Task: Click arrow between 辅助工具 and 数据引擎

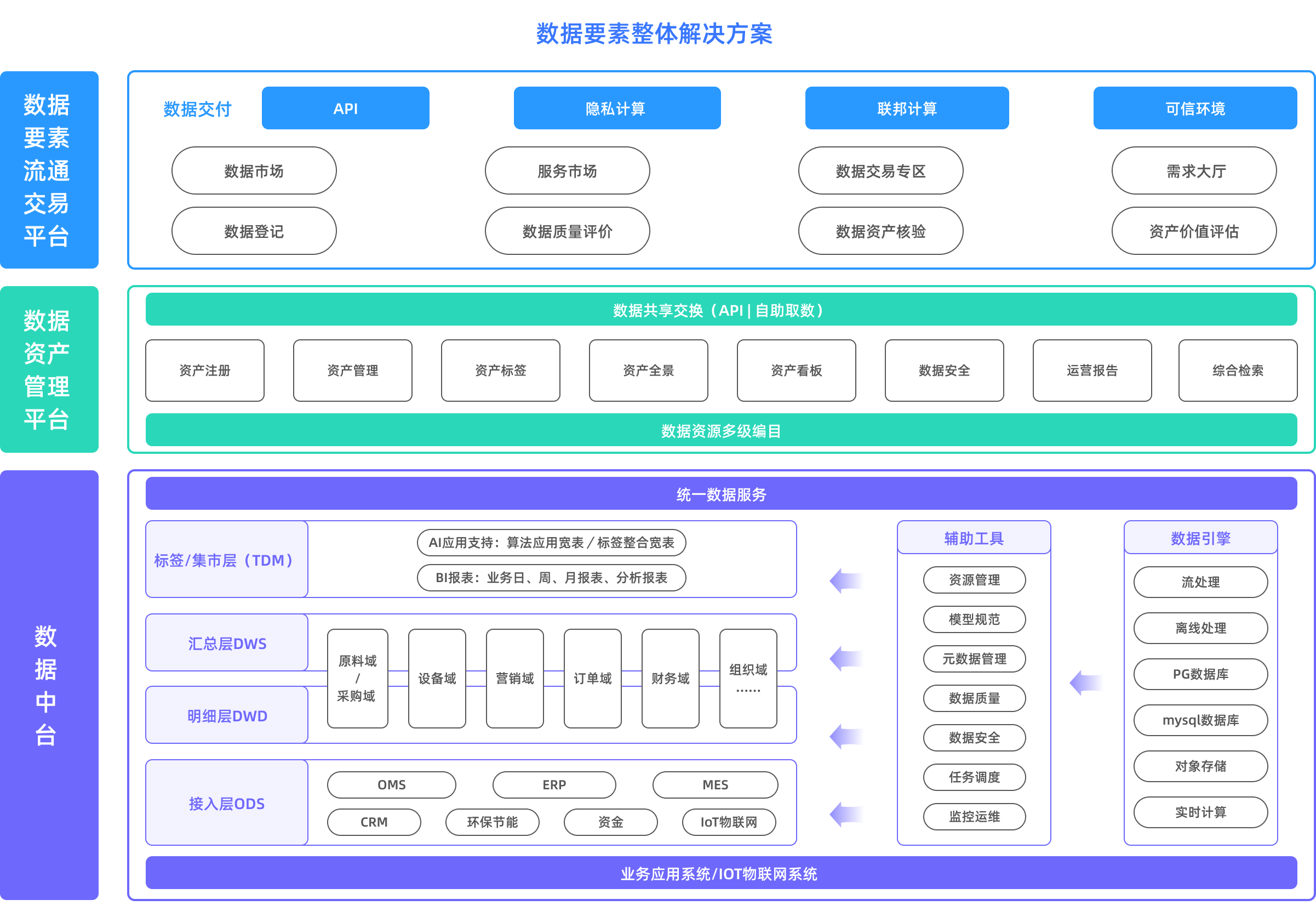Action: 1085,682
